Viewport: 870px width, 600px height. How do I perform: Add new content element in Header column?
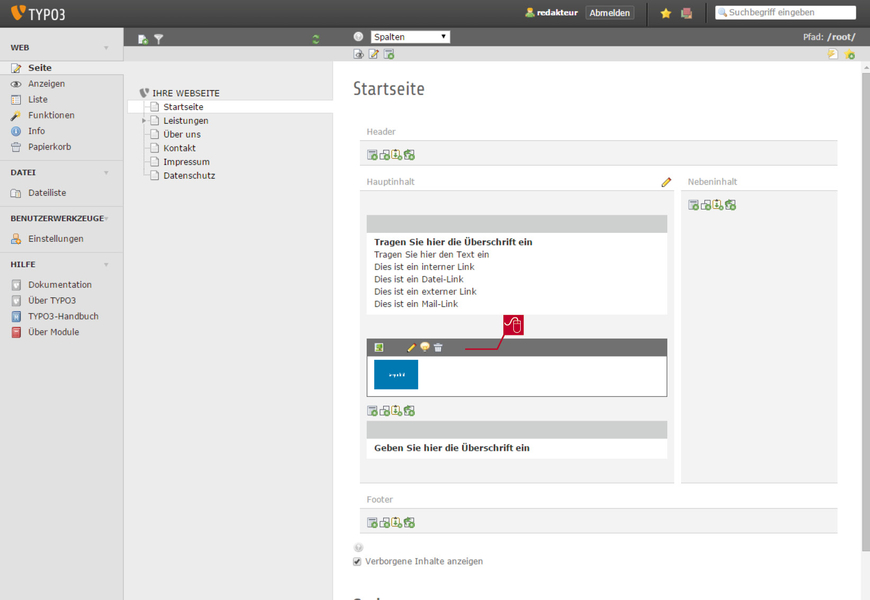click(x=372, y=155)
